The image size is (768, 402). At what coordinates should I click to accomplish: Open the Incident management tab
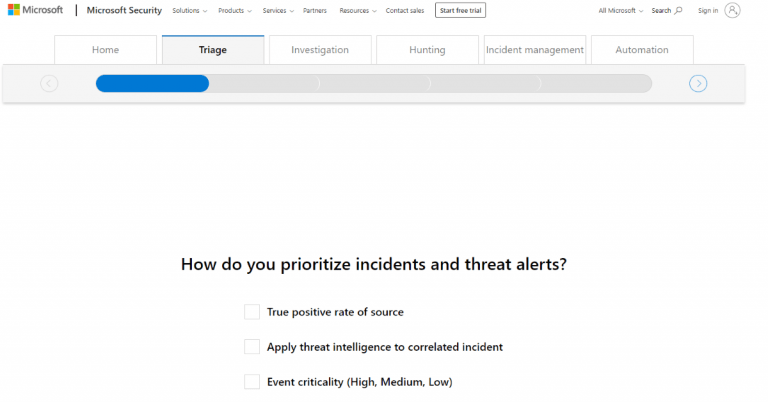pos(534,50)
